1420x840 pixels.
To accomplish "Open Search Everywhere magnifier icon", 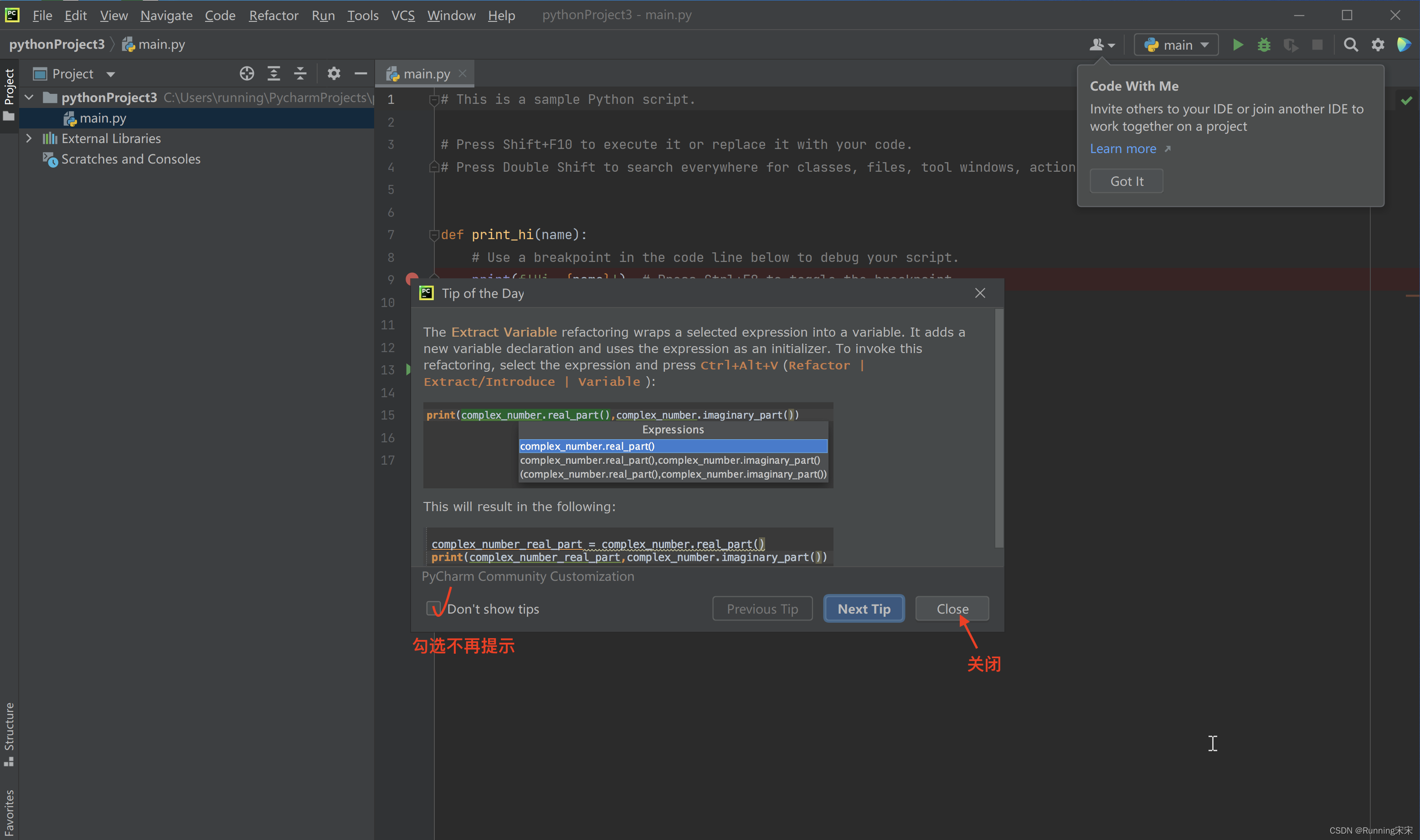I will [1350, 45].
